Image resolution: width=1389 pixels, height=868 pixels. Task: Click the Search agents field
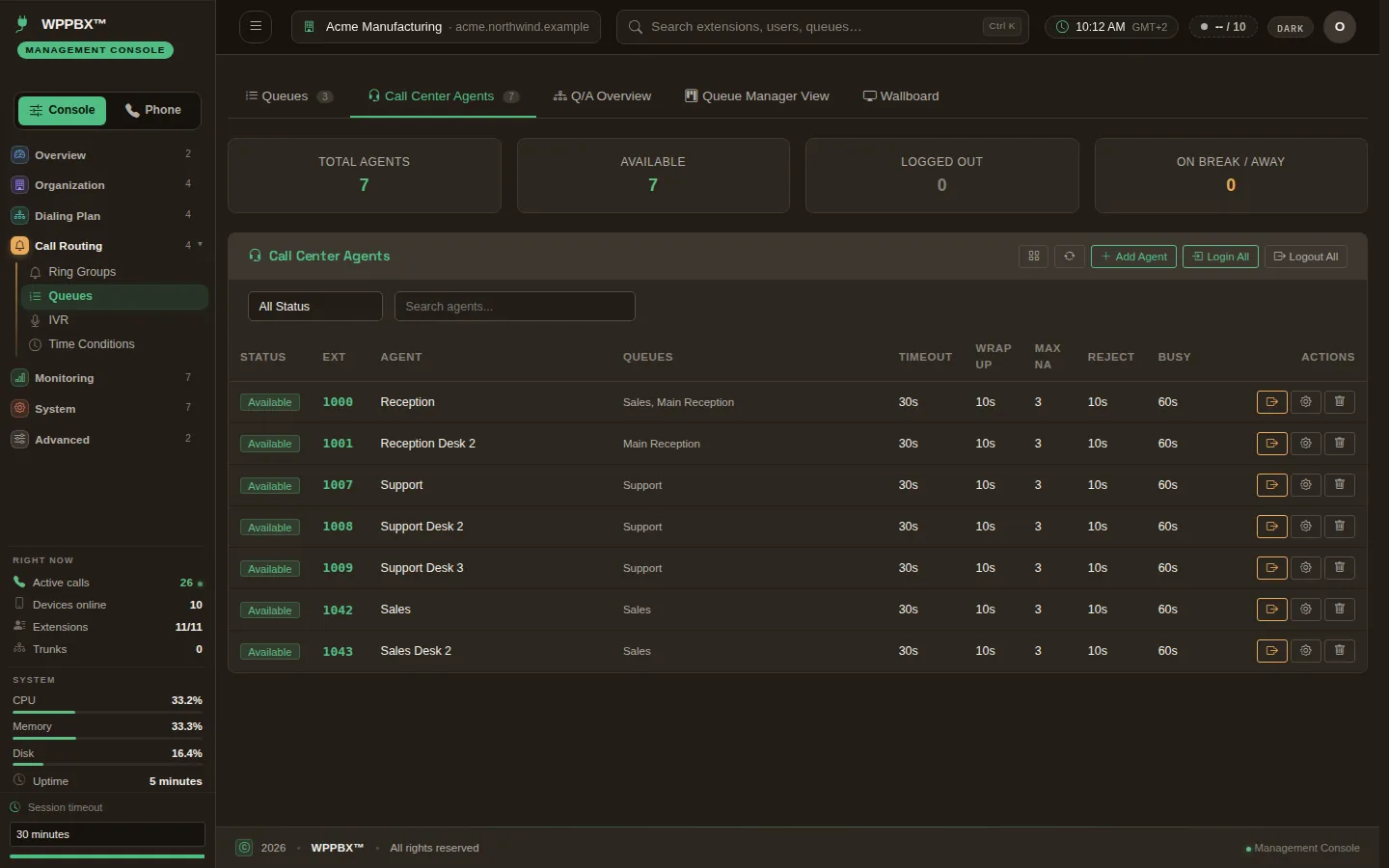coord(515,307)
